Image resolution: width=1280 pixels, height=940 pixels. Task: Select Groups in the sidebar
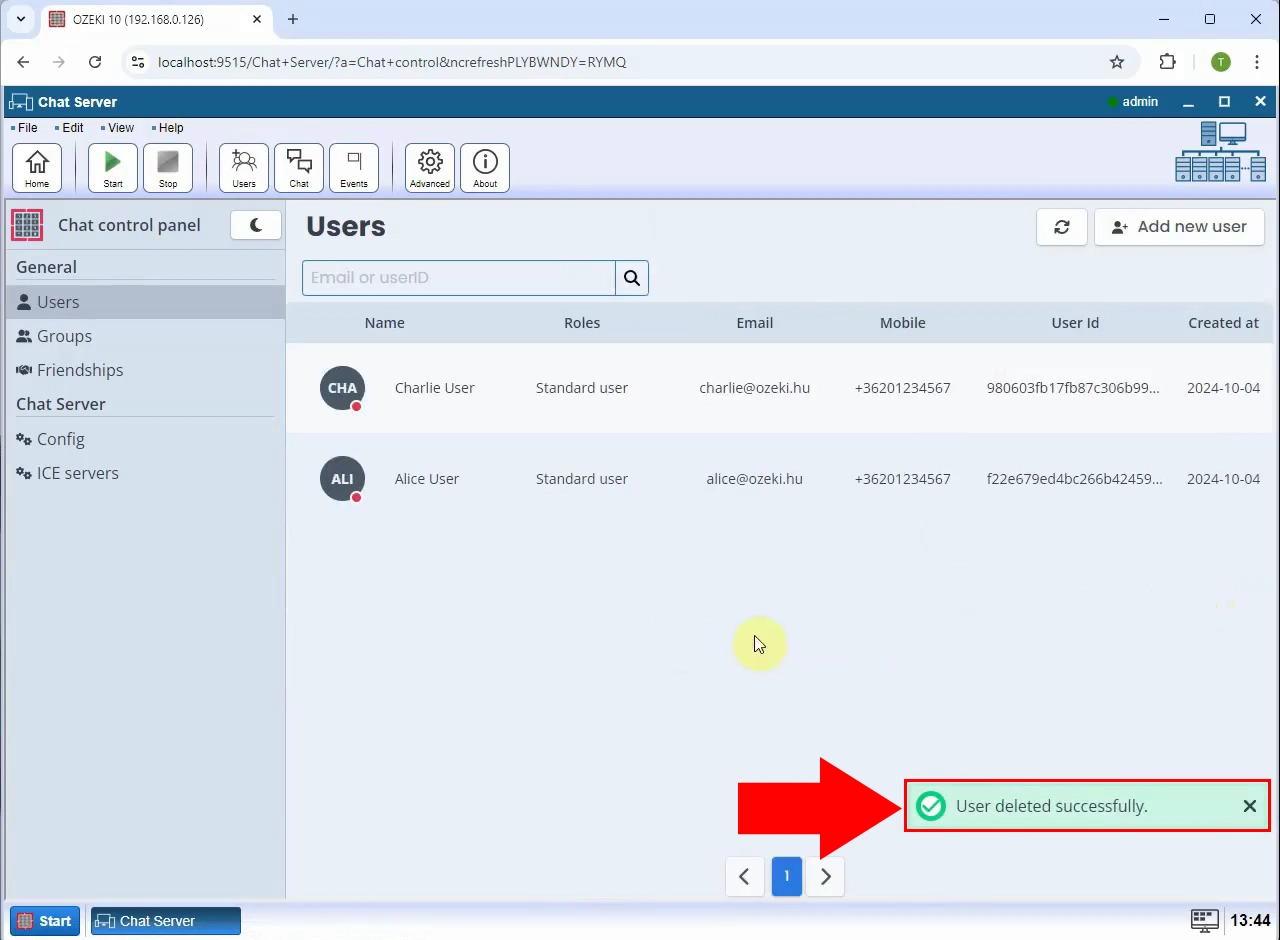[x=145, y=336]
